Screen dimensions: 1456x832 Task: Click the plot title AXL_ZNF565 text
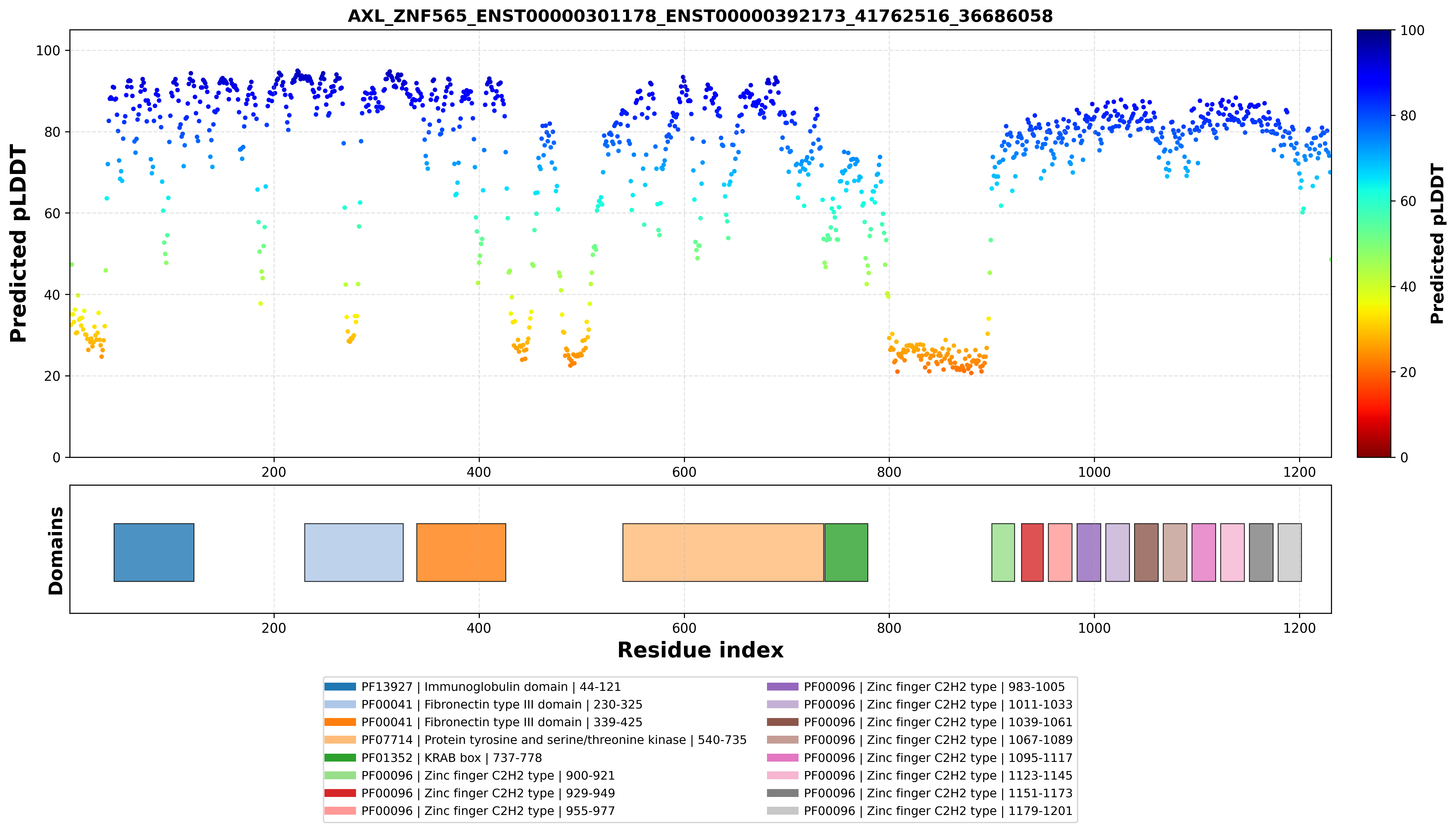point(700,15)
